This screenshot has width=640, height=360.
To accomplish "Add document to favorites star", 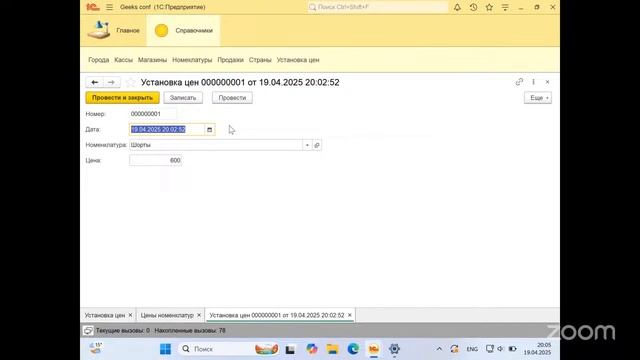I will (x=130, y=82).
